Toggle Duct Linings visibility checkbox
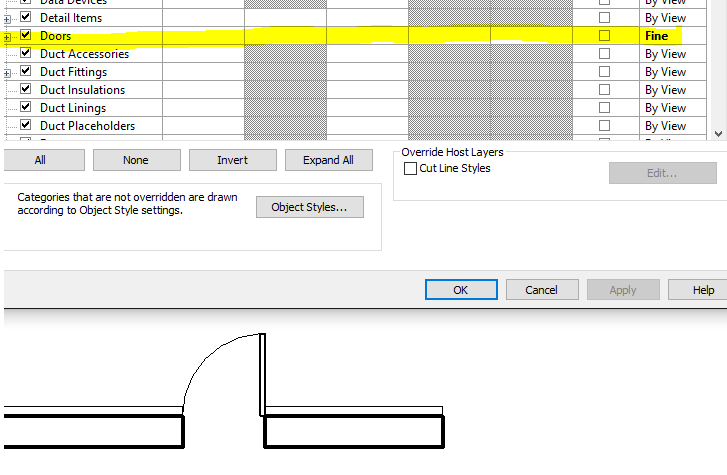Image resolution: width=727 pixels, height=475 pixels. click(26, 108)
